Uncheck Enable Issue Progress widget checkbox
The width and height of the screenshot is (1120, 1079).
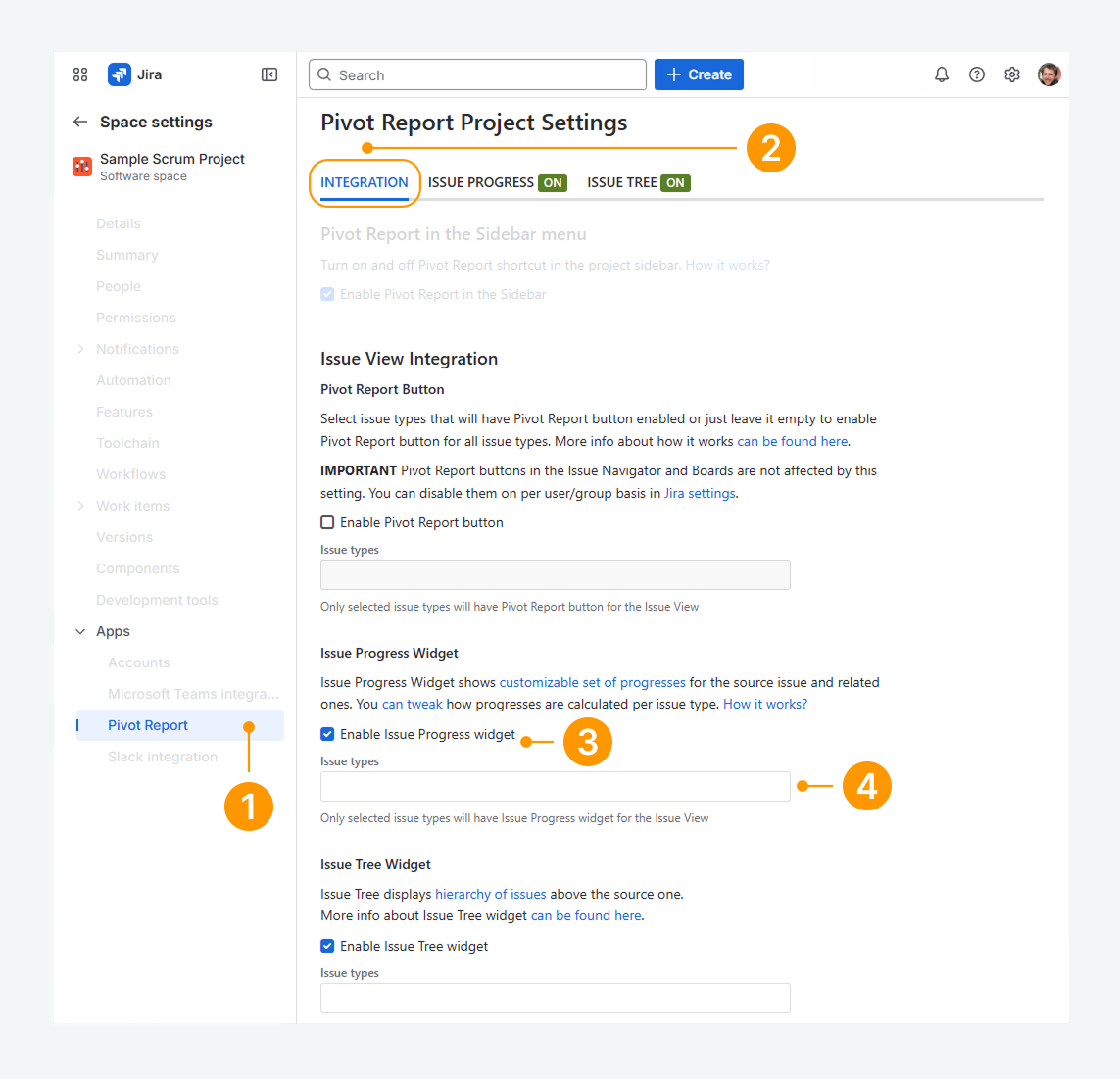[x=327, y=734]
